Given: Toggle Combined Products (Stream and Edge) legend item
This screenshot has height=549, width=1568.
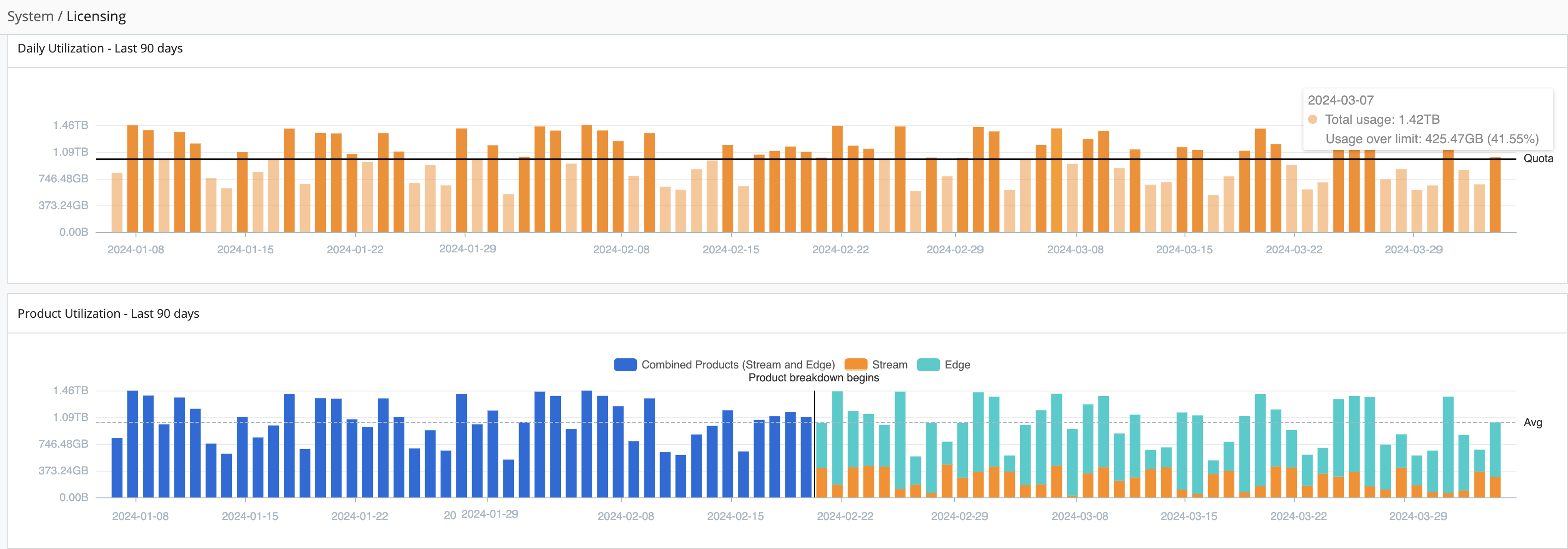Looking at the screenshot, I should 738,364.
